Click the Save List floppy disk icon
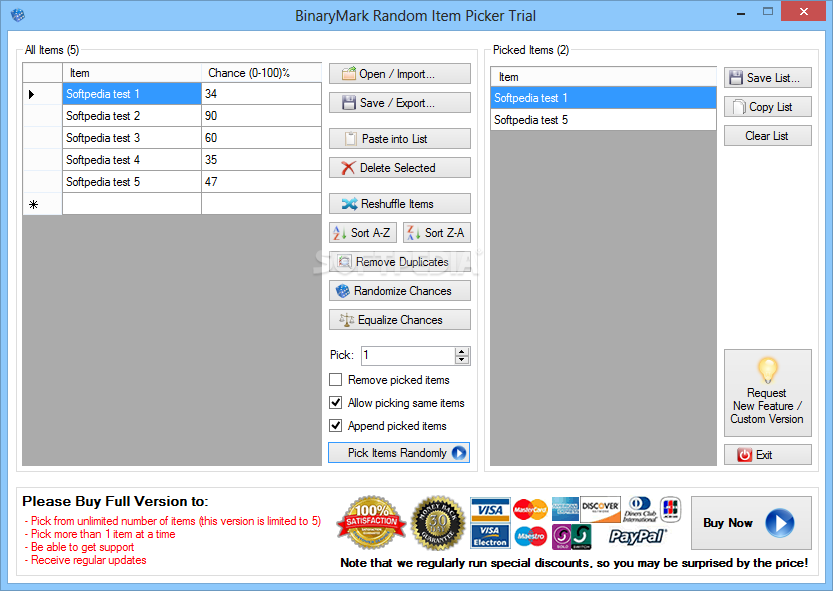 point(736,78)
